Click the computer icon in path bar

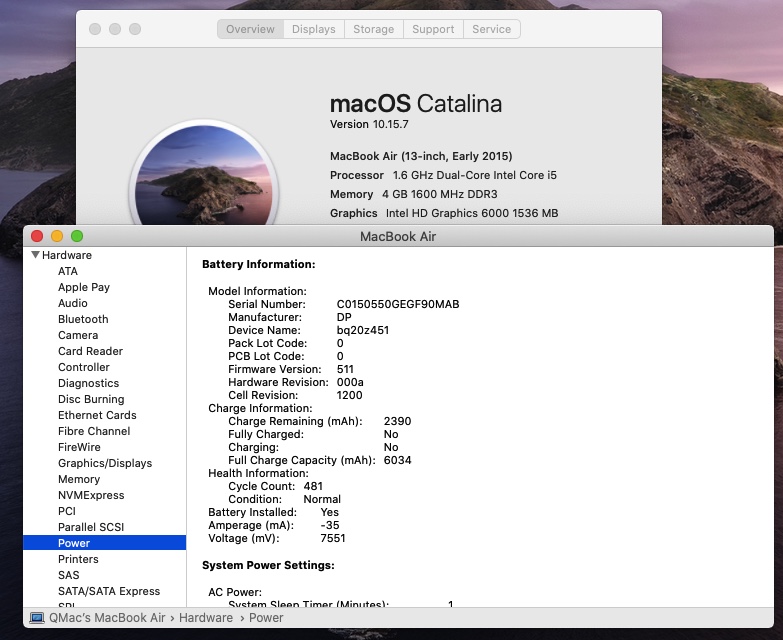pyautogui.click(x=37, y=618)
